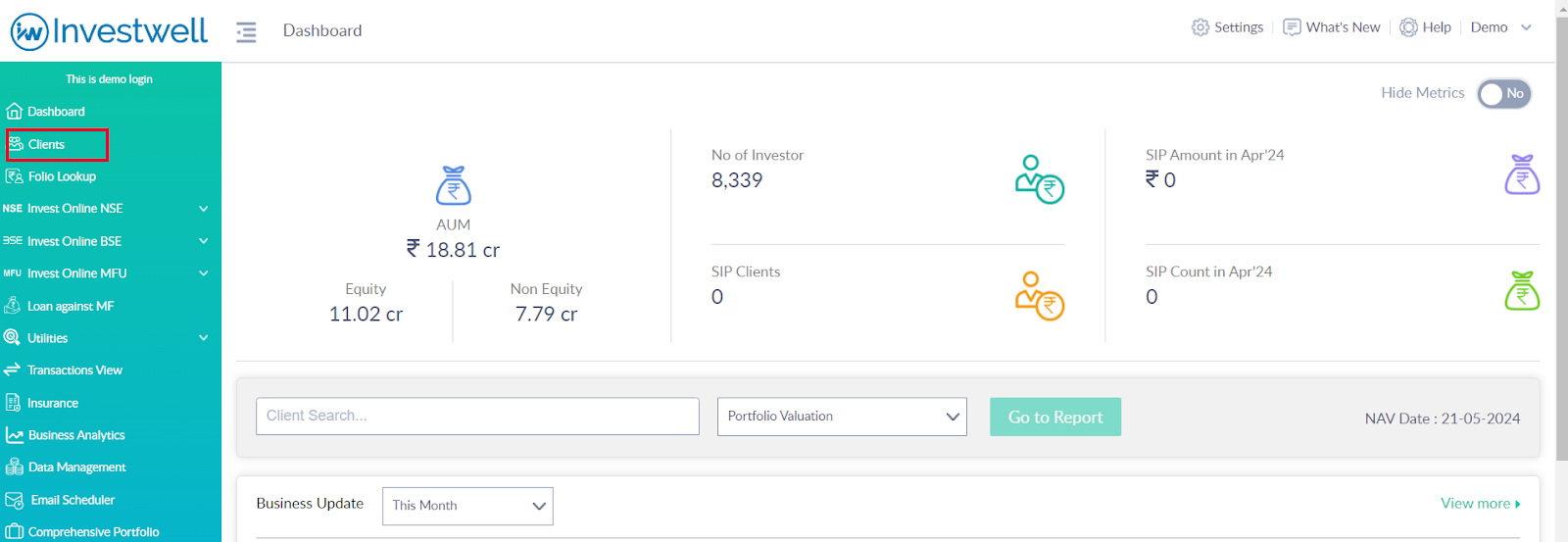Screen dimensions: 1568x542
Task: Open Comprehensive Portfolio in sidebar
Action: (x=93, y=532)
